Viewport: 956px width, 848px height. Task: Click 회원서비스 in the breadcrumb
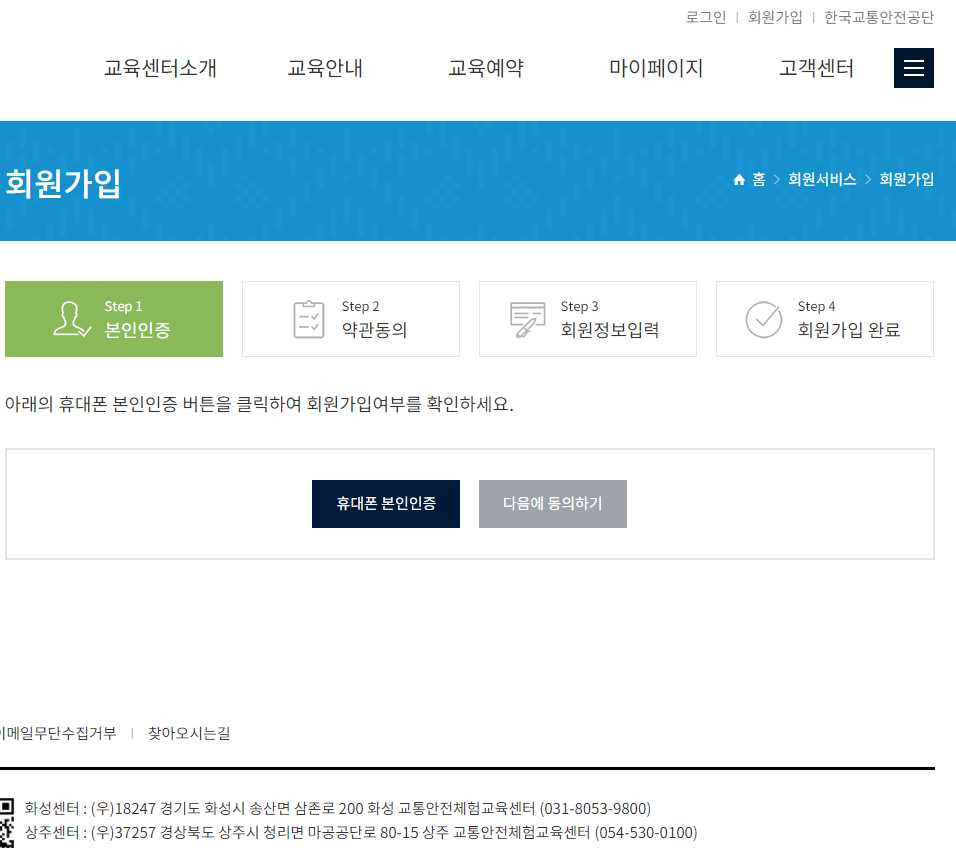822,179
